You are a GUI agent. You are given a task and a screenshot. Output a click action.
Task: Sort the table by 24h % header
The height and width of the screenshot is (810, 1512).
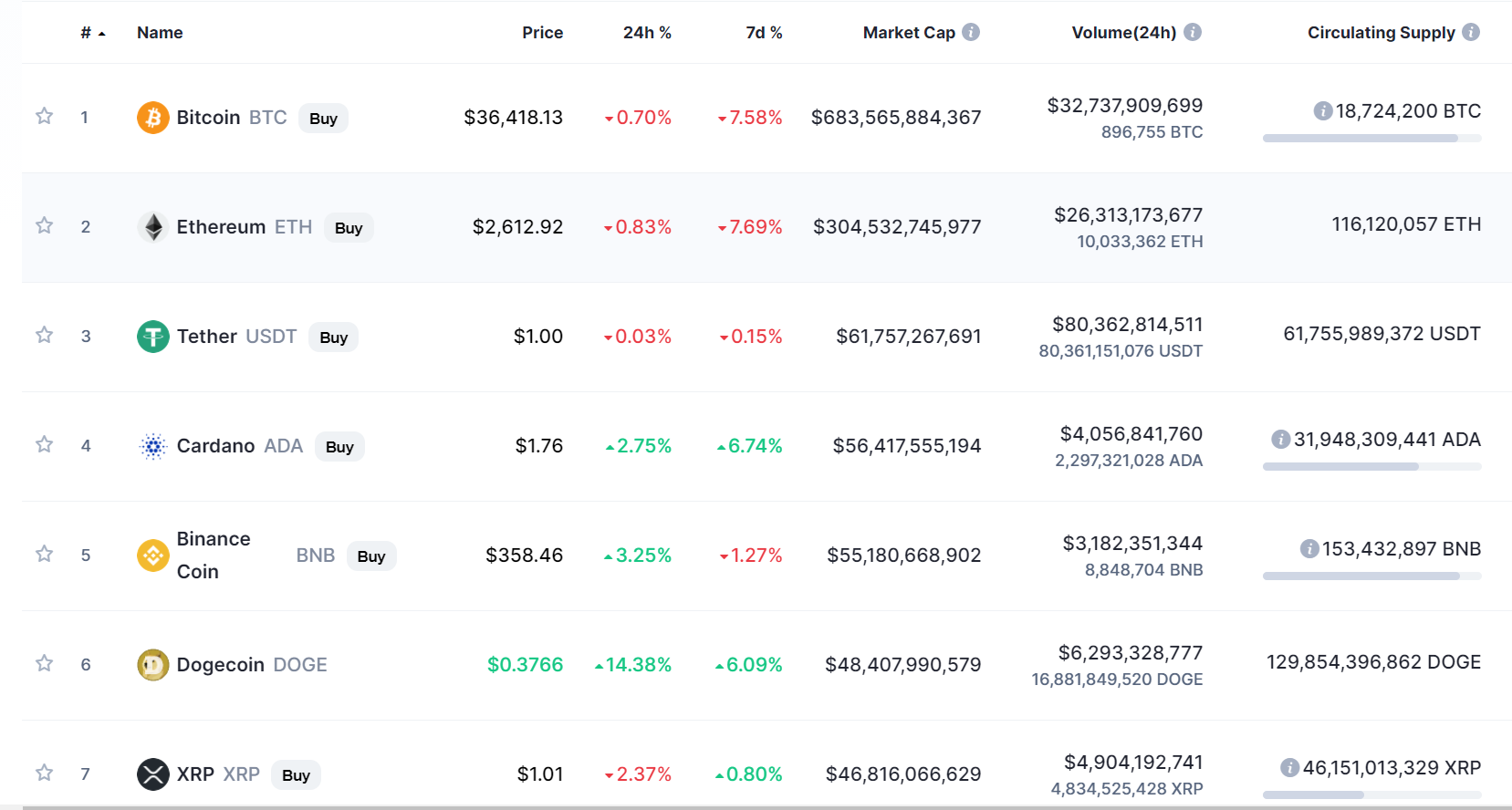point(646,33)
